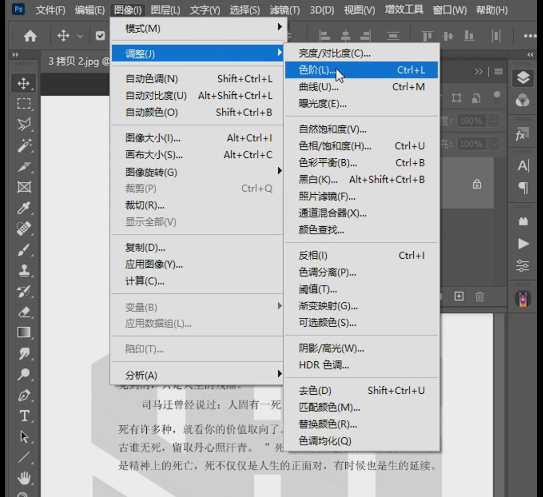This screenshot has width=543, height=497.
Task: Choose 阈值(T)... menu entry
Action: coord(362,289)
